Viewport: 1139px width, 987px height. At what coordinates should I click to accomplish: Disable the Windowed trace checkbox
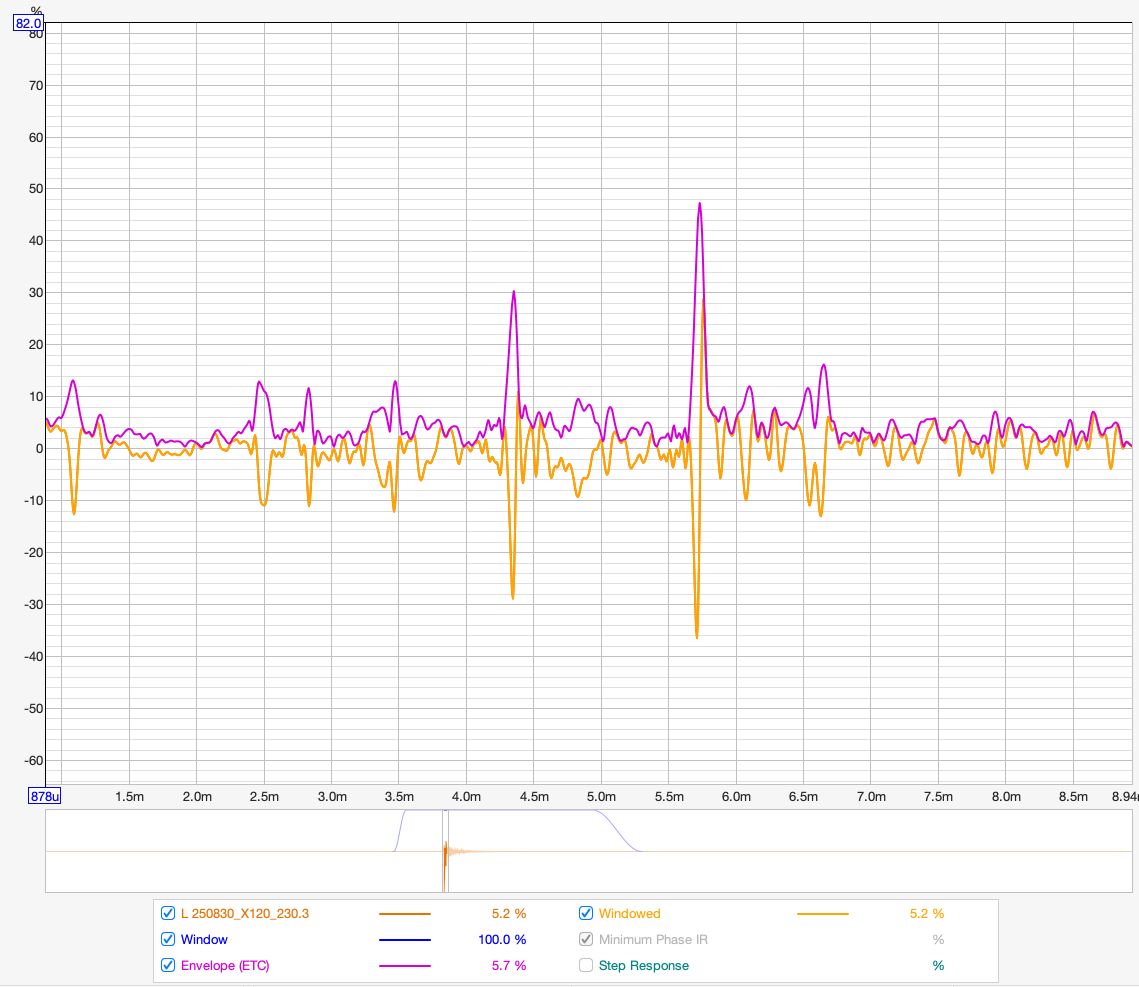[586, 913]
